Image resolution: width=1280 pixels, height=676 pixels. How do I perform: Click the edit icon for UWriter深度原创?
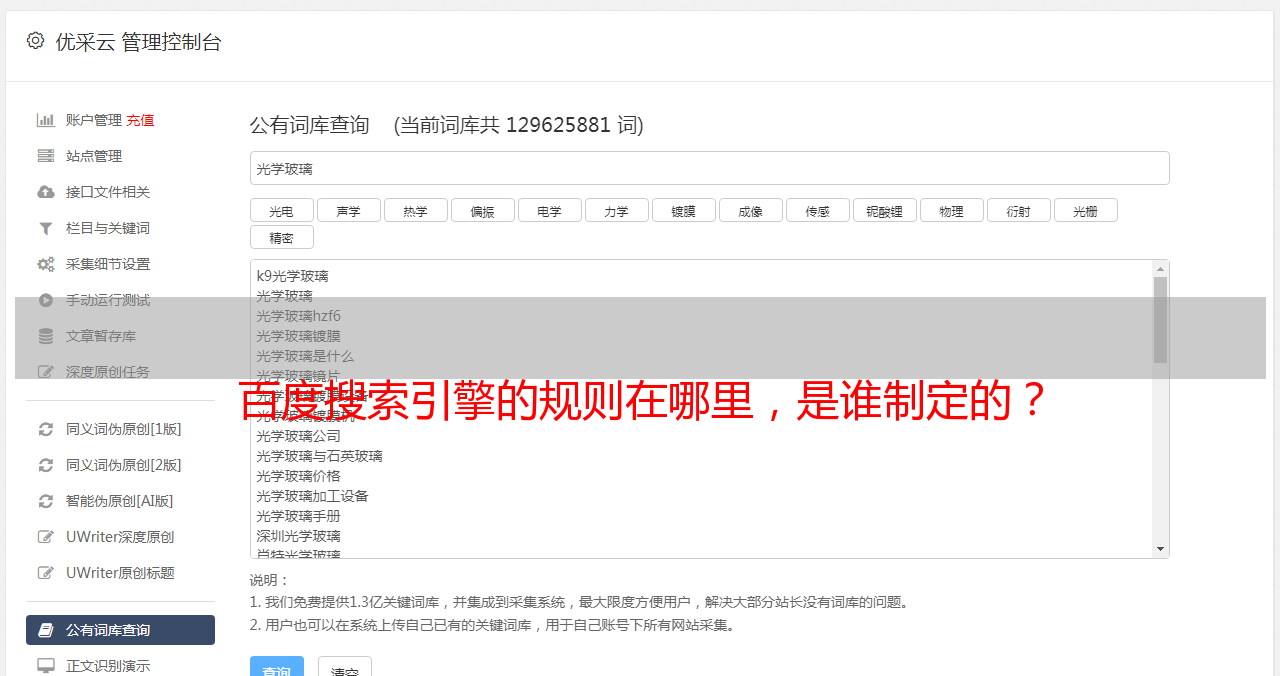[45, 537]
